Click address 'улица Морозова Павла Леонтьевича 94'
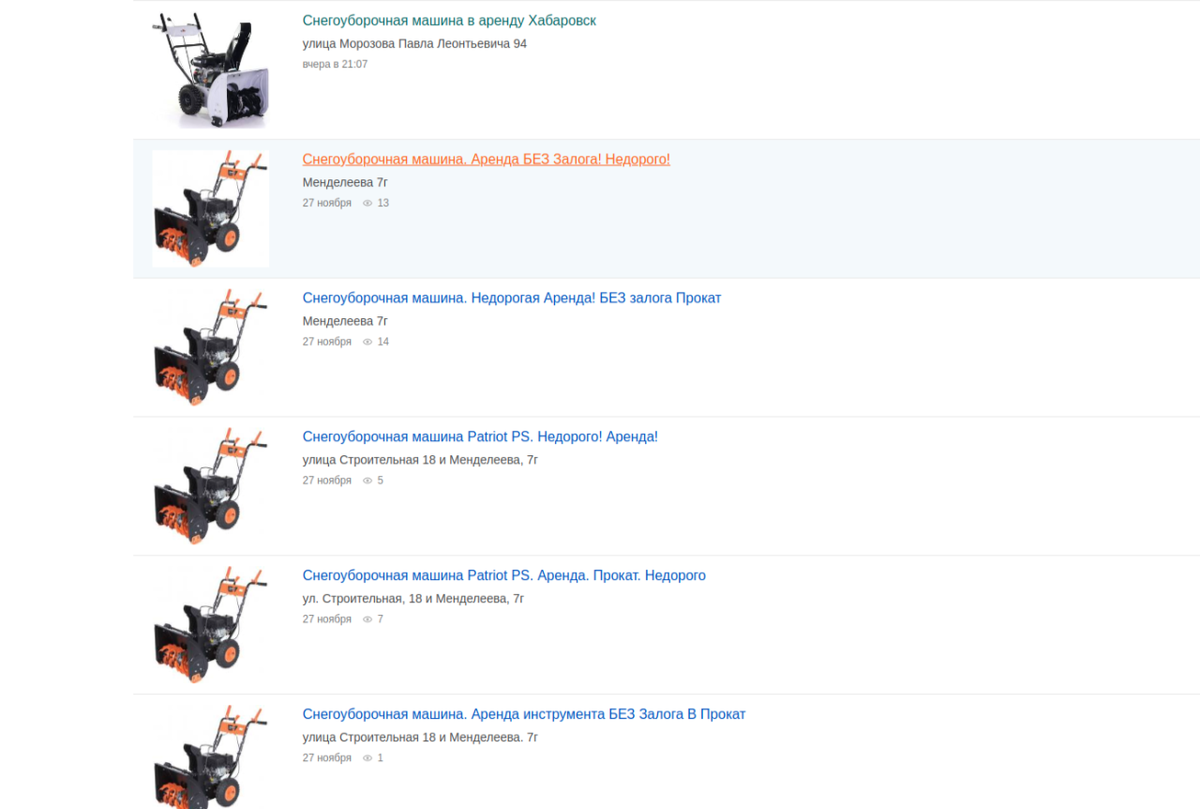 414,44
